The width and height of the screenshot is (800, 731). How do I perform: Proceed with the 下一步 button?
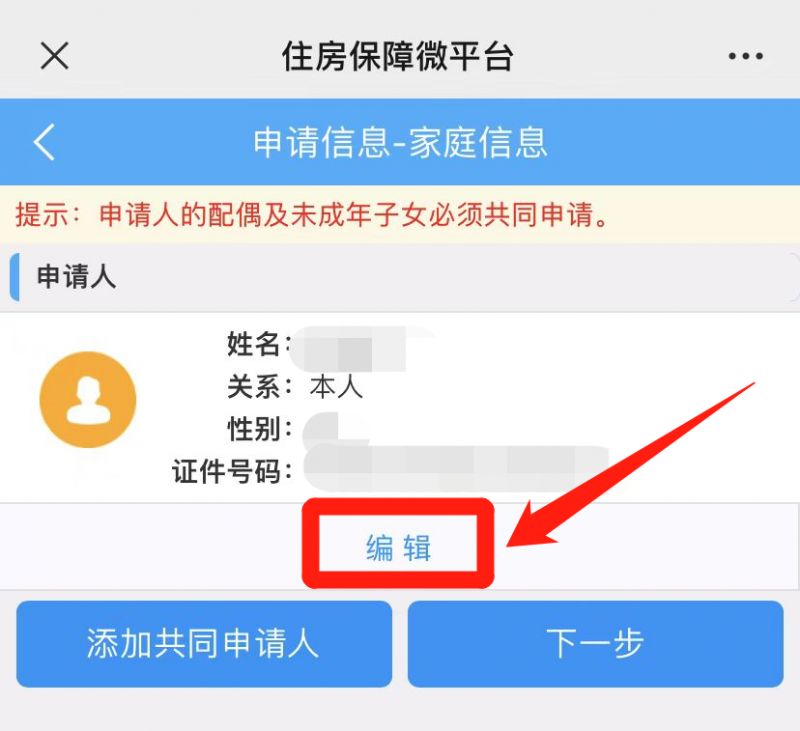(595, 644)
